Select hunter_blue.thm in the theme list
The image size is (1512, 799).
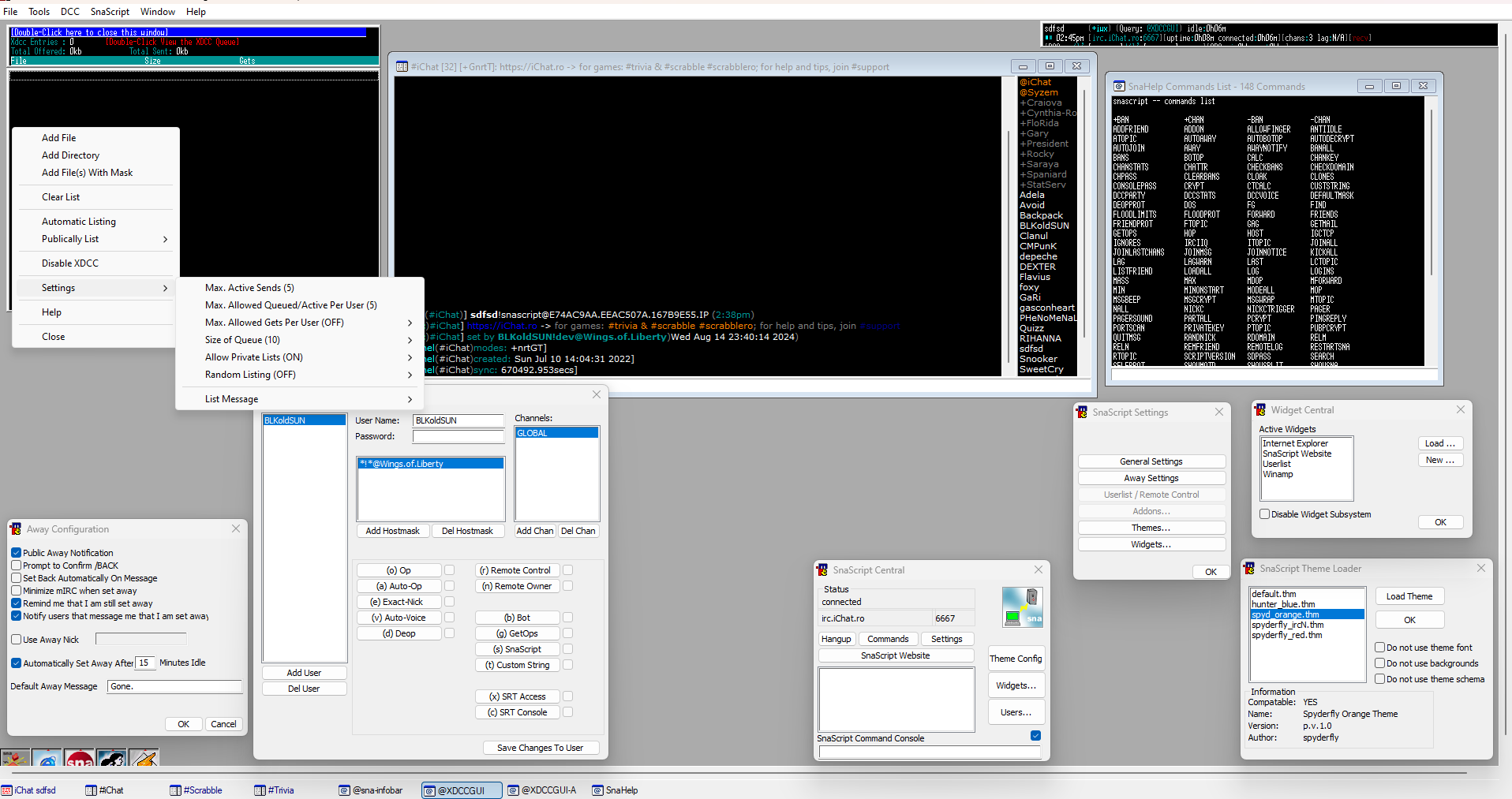[x=1307, y=604]
